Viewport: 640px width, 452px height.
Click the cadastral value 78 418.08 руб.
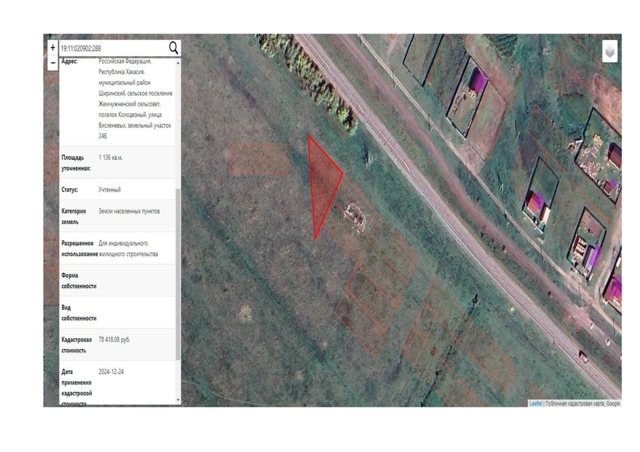(x=114, y=340)
